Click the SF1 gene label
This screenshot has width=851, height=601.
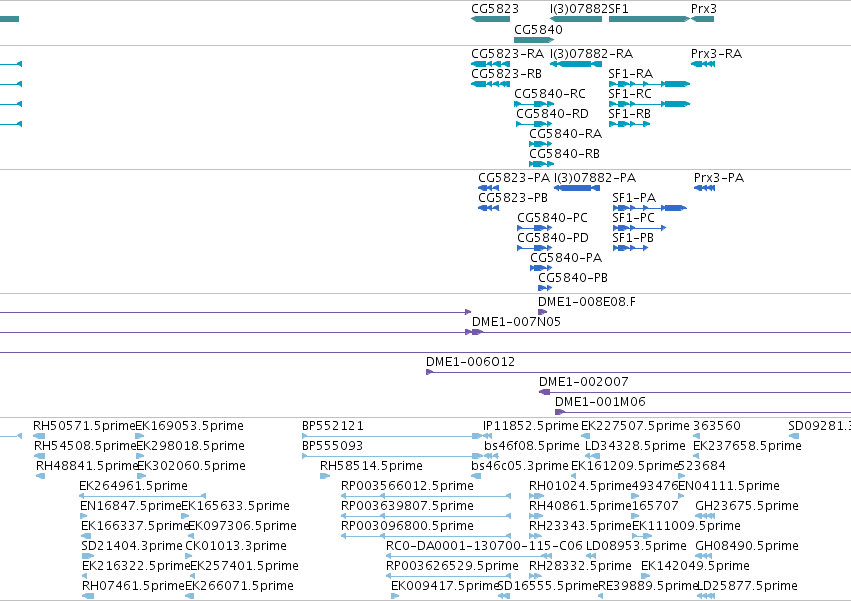(x=618, y=9)
